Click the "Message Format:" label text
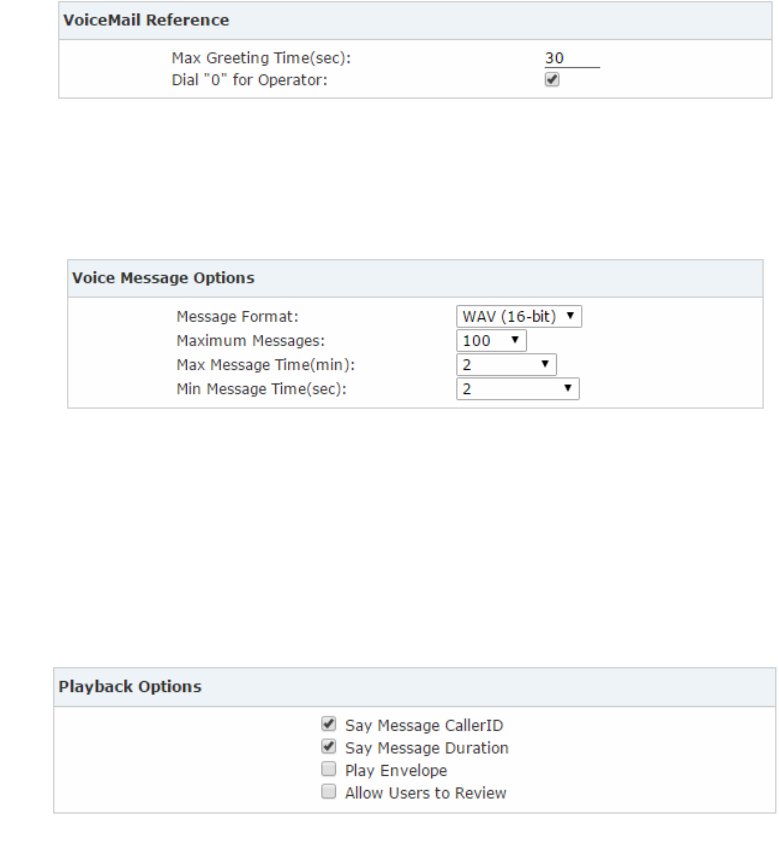The height and width of the screenshot is (864, 779). click(x=237, y=317)
